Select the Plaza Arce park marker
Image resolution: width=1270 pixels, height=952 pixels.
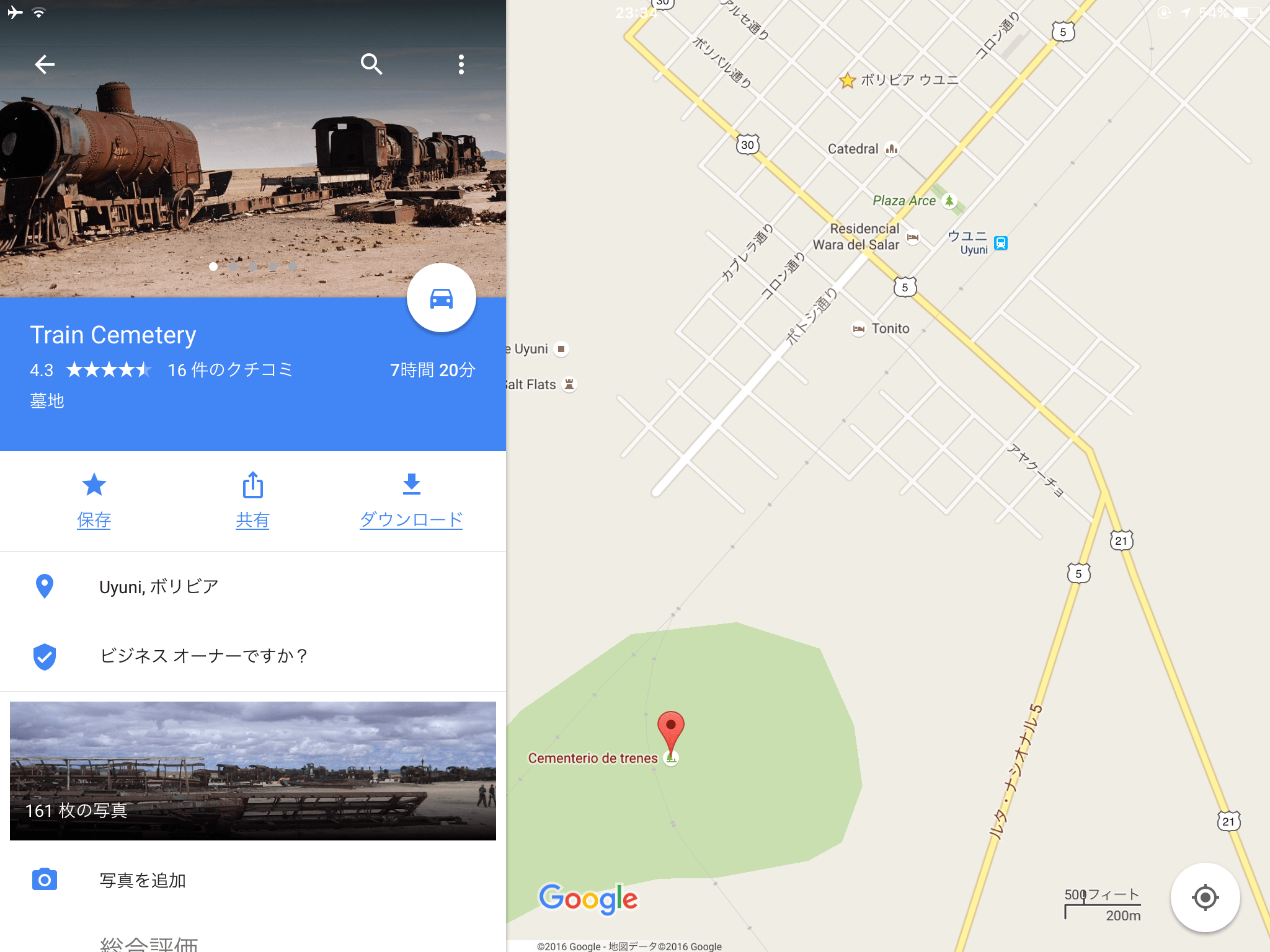(x=949, y=201)
